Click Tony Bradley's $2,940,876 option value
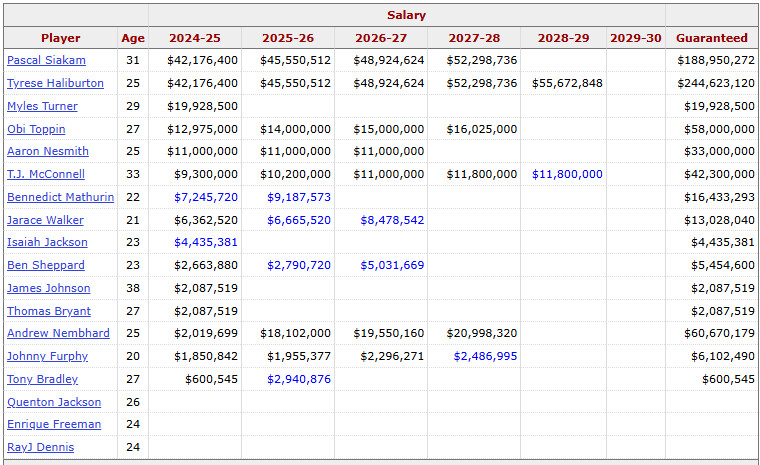This screenshot has width=760, height=465. coord(299,379)
